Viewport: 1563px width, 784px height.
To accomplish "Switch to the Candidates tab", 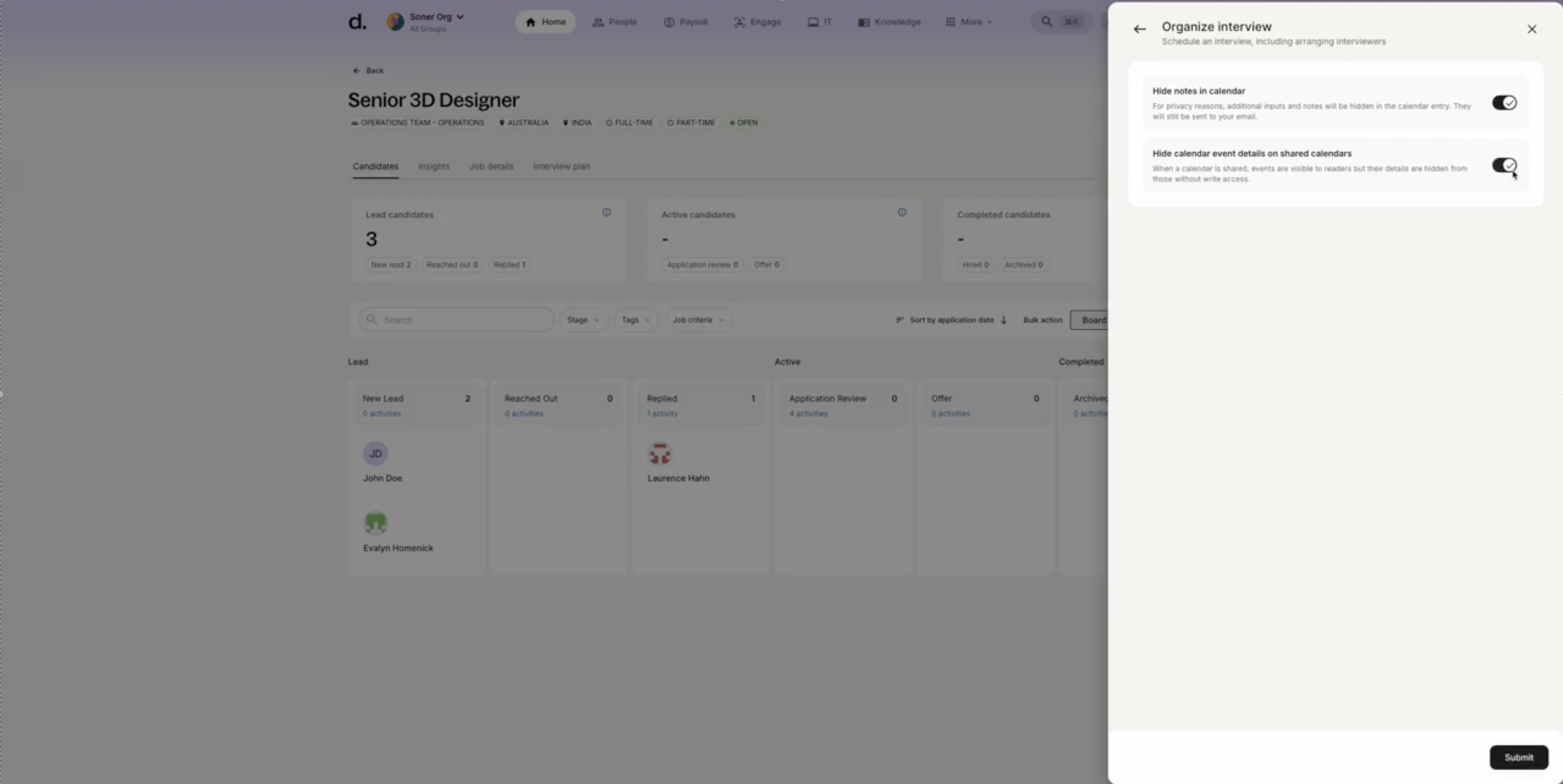I will point(376,166).
